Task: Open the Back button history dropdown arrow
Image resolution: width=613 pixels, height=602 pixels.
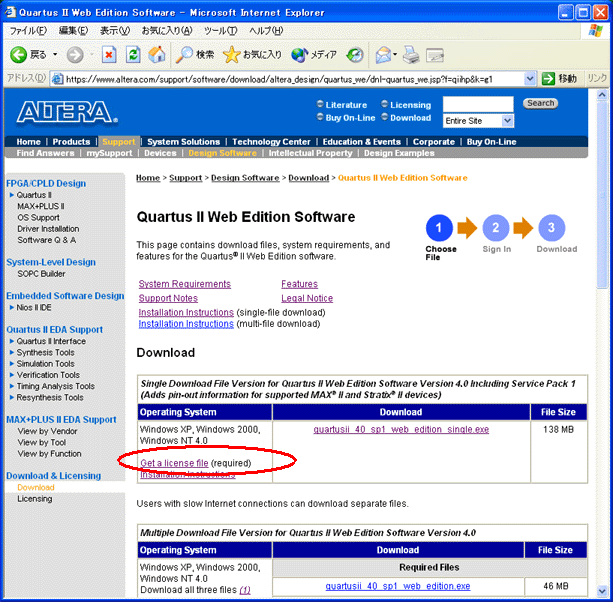Action: pyautogui.click(x=55, y=54)
